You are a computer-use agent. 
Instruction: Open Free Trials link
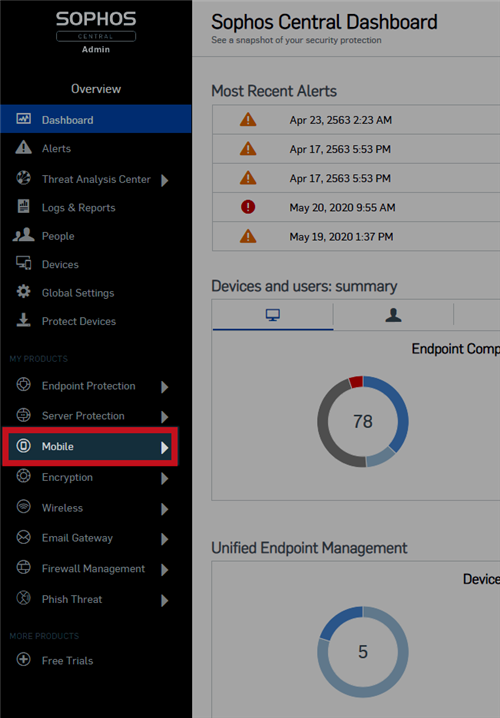tap(67, 660)
